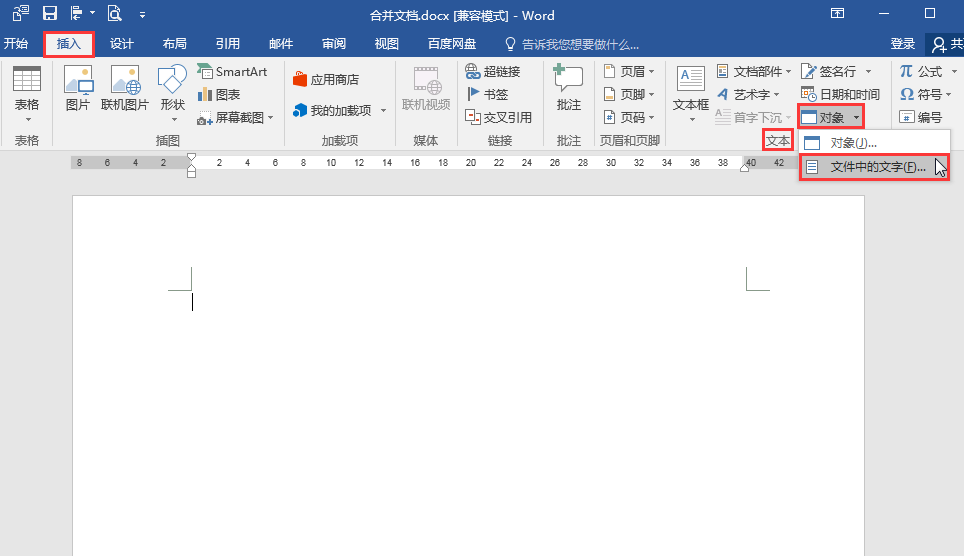Expand the 文档部件 quick parts dropdown
The height and width of the screenshot is (556, 964).
point(788,72)
